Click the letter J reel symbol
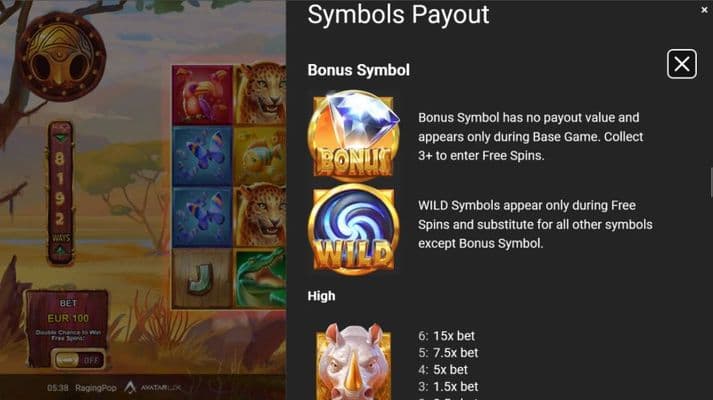The height and width of the screenshot is (400, 713). (x=202, y=278)
